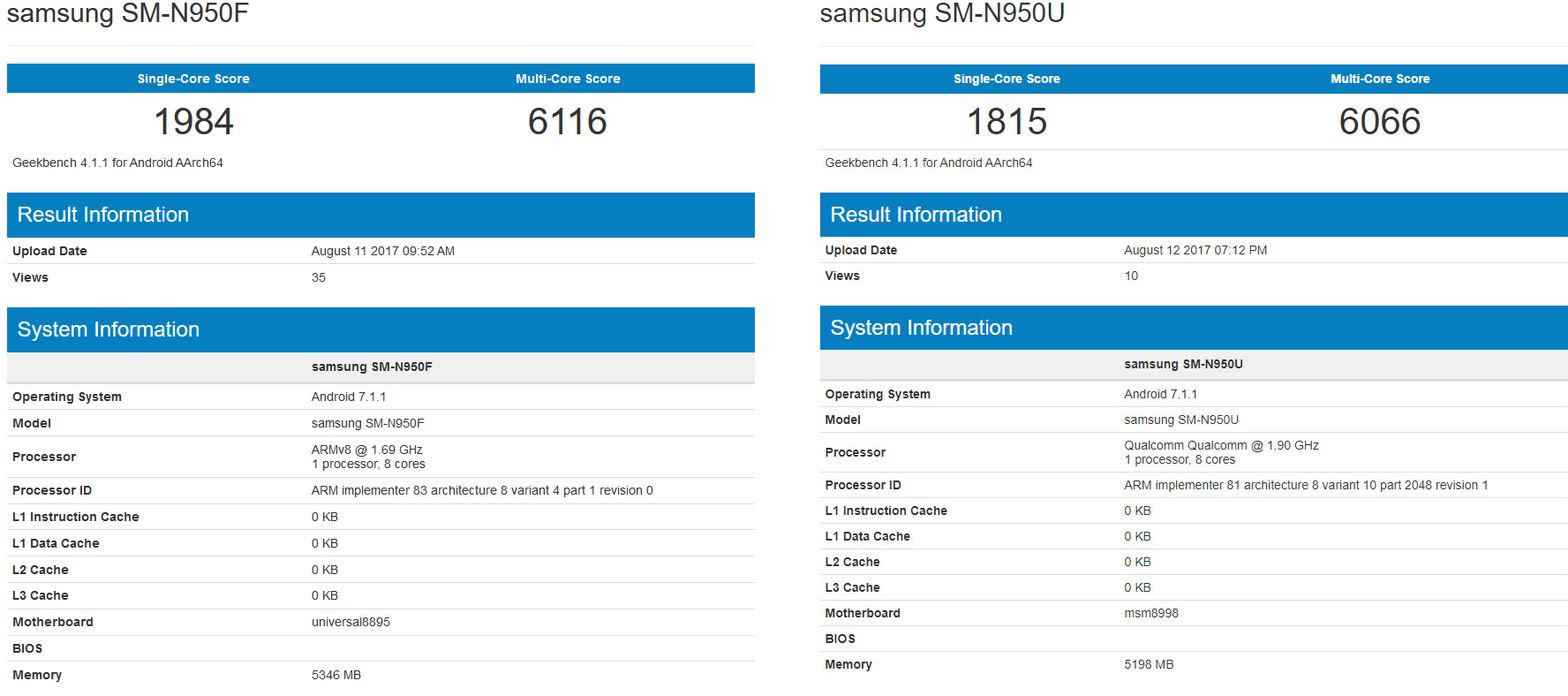Click 'Multi-Core Score' header above 6066
Image resolution: width=1568 pixels, height=696 pixels.
tap(1380, 79)
